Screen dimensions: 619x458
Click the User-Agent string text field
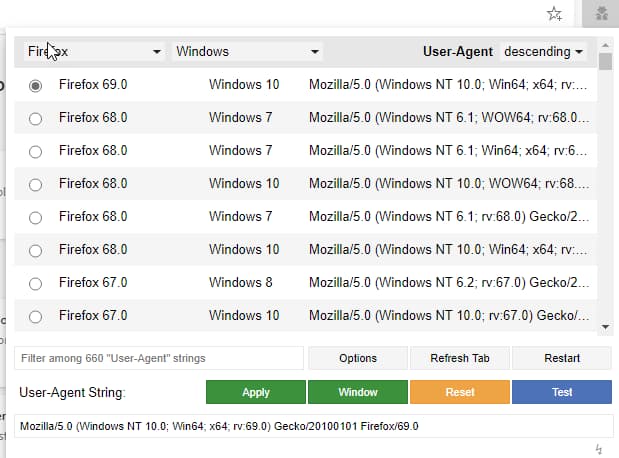[313, 426]
